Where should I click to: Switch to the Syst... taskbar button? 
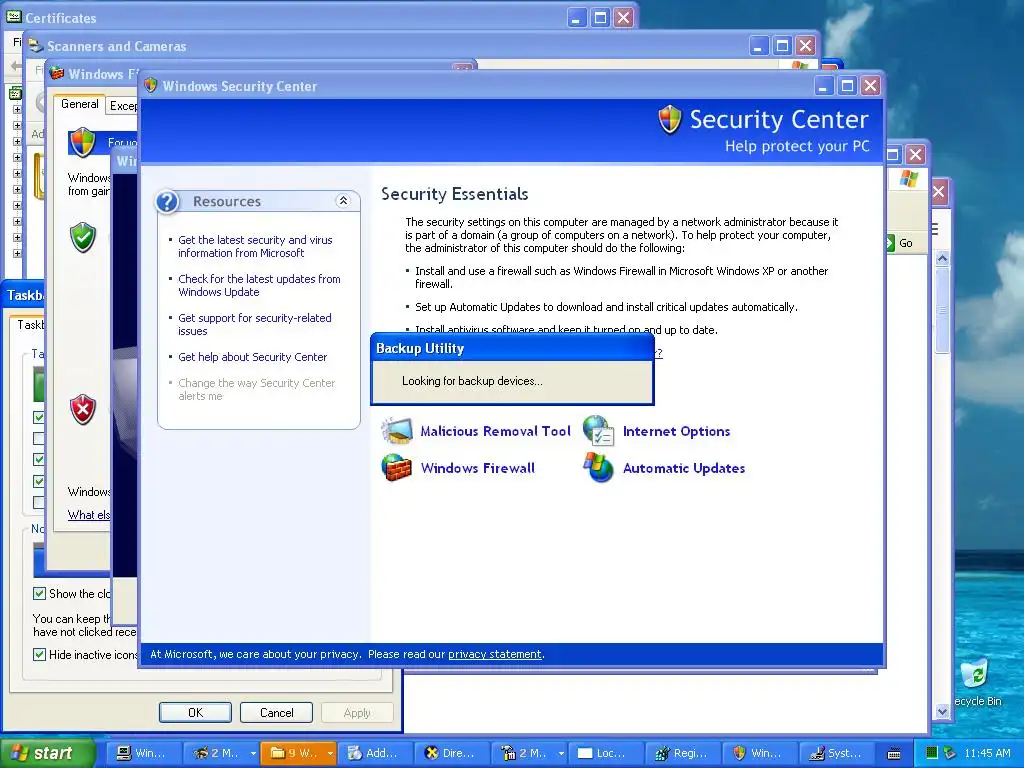coord(835,753)
